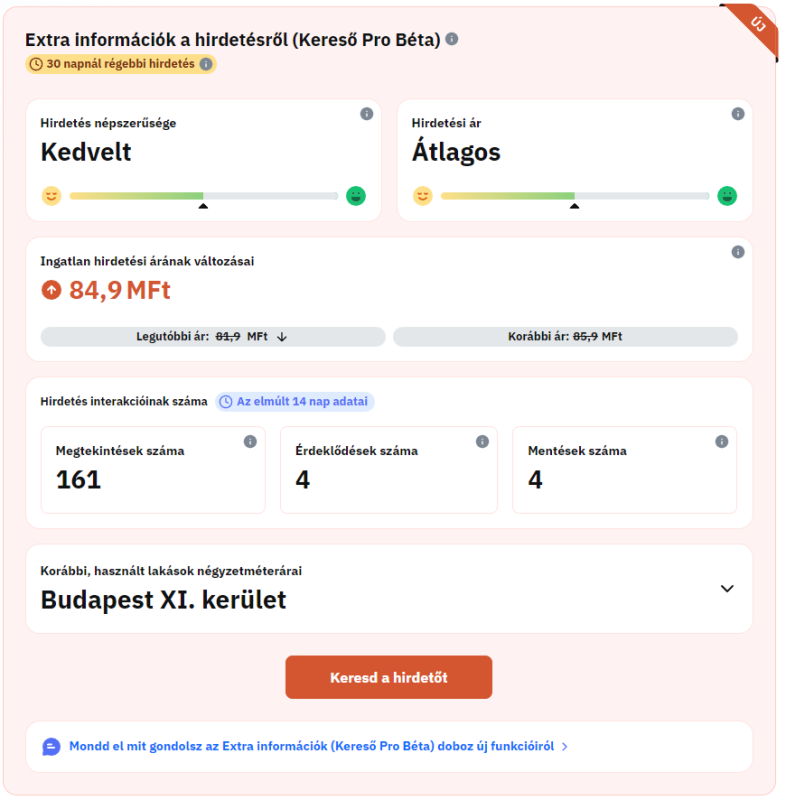
Task: Open info icon in Hirdetés népszerűsége card
Action: tap(366, 114)
